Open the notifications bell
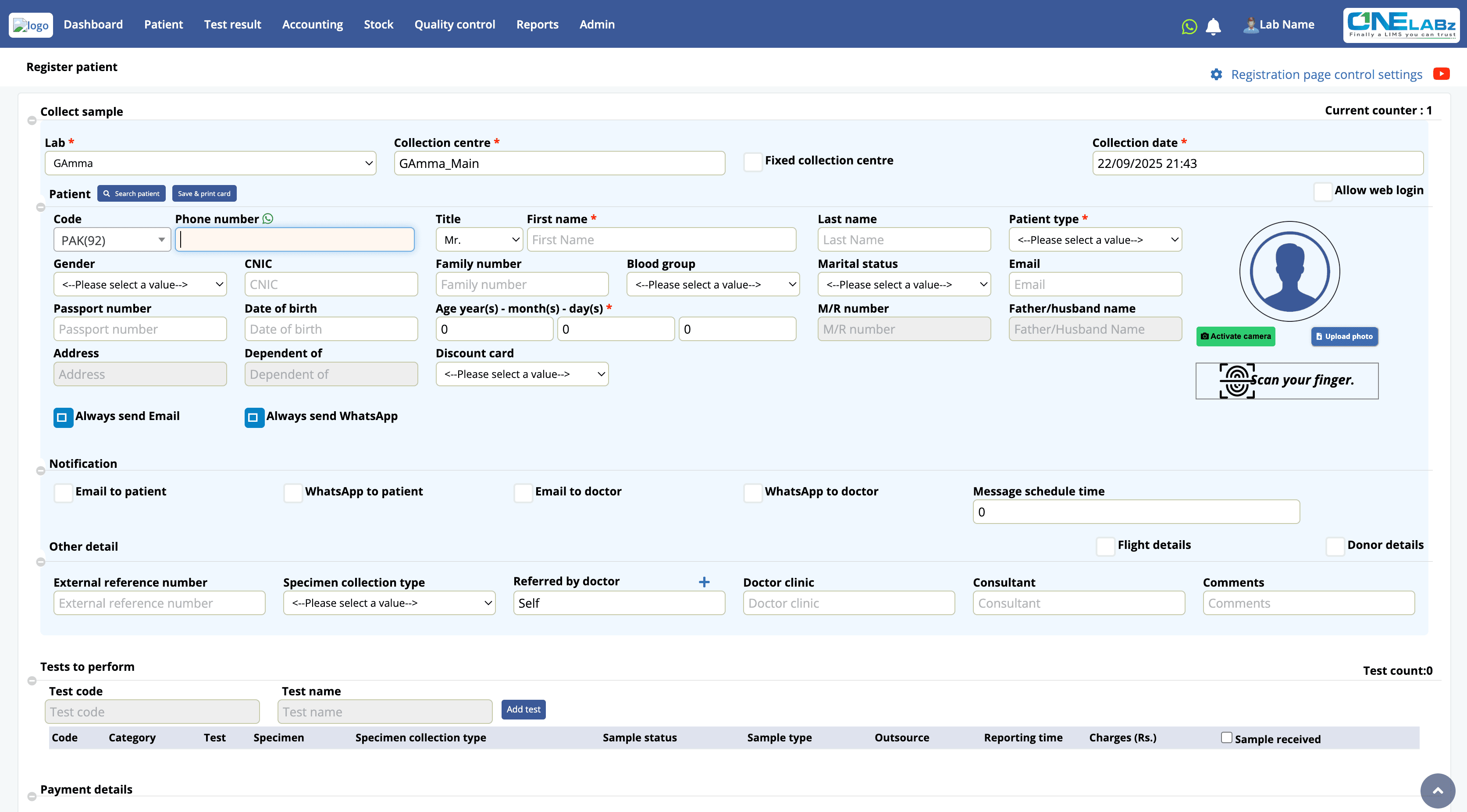 (1213, 26)
